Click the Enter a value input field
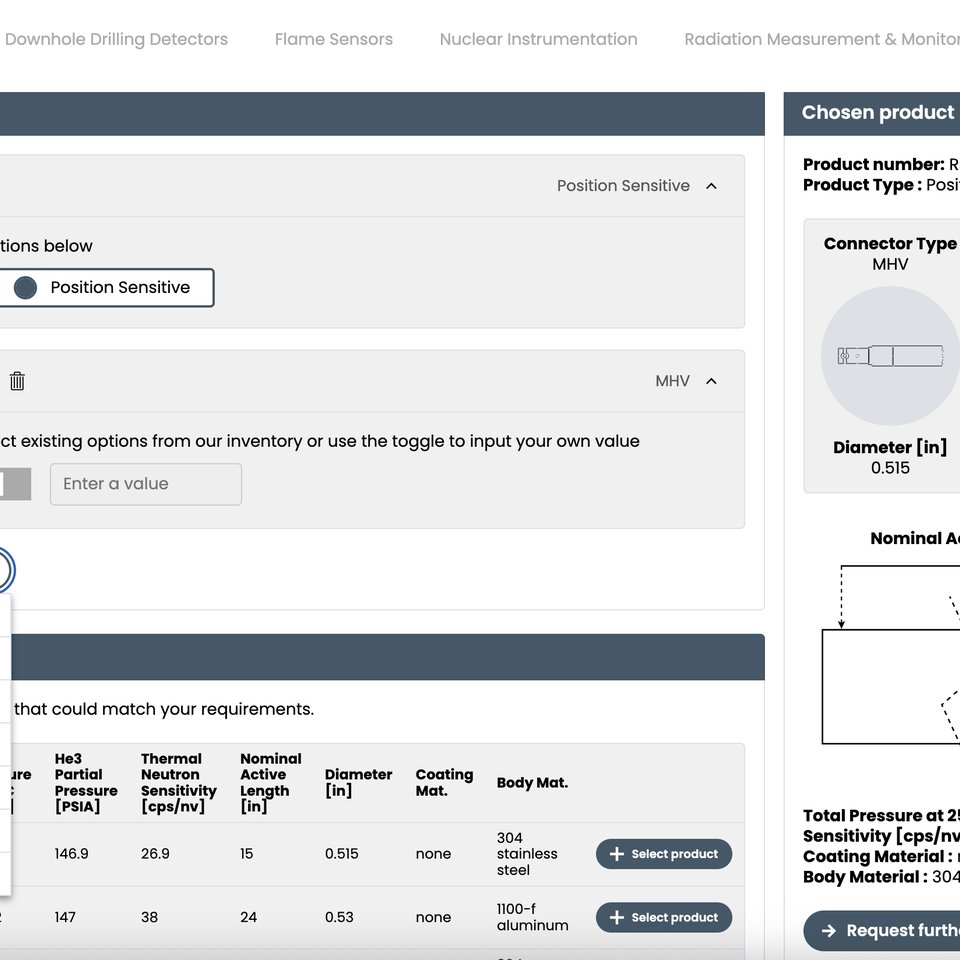This screenshot has height=960, width=960. point(145,484)
